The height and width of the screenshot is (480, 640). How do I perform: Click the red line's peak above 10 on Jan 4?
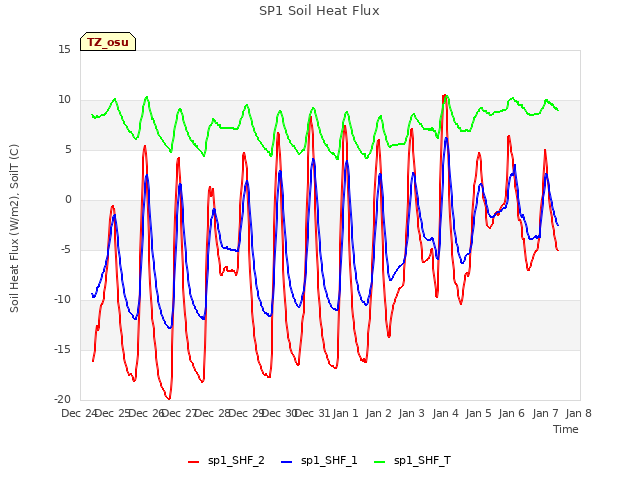click(x=444, y=96)
